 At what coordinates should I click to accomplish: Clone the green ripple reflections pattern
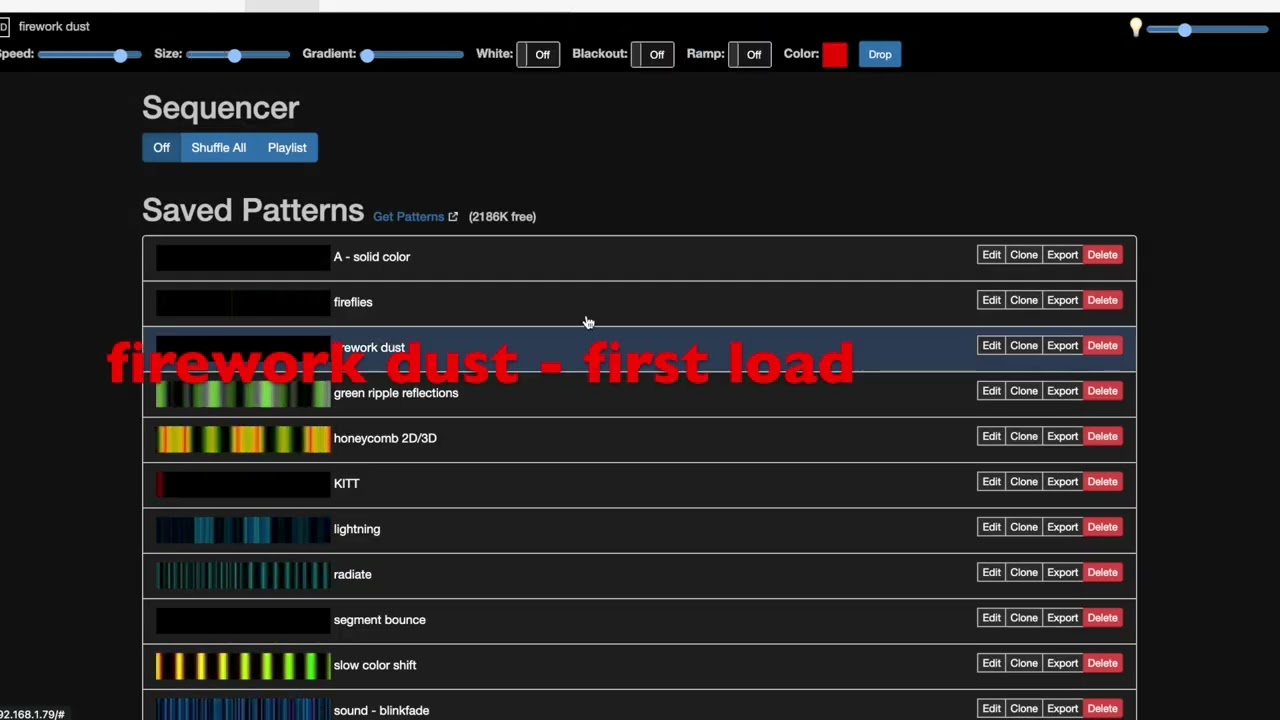coord(1024,391)
